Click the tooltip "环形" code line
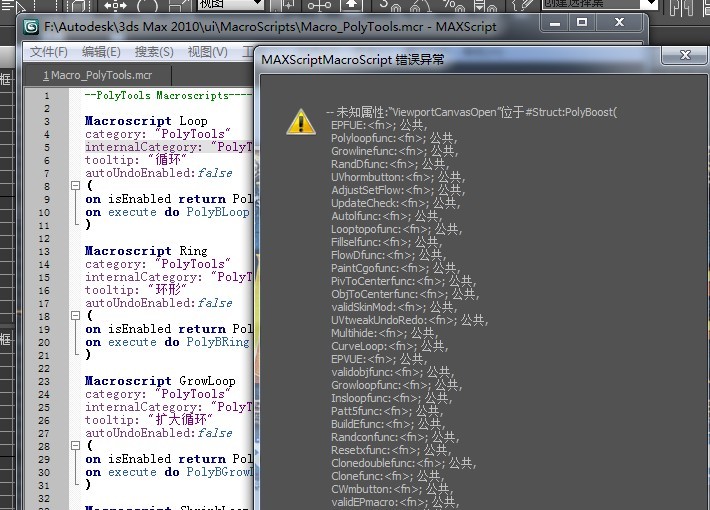The width and height of the screenshot is (710, 510). click(x=135, y=290)
